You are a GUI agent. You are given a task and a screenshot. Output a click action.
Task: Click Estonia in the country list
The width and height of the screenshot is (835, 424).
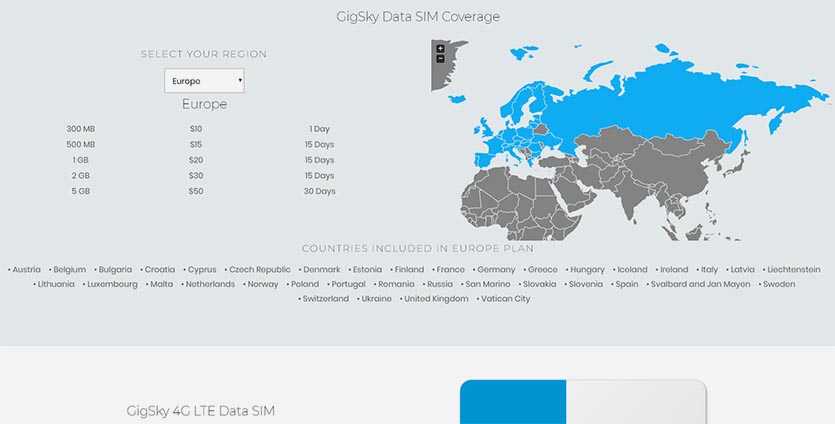(367, 270)
